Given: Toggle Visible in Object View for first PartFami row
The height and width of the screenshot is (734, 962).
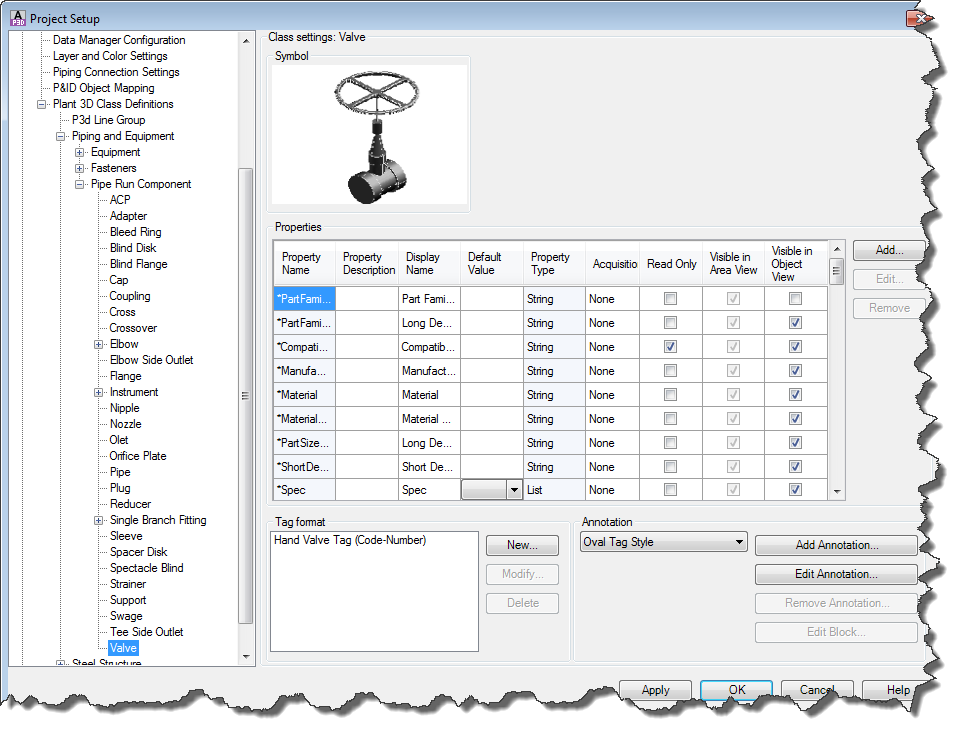Looking at the screenshot, I should tap(795, 299).
